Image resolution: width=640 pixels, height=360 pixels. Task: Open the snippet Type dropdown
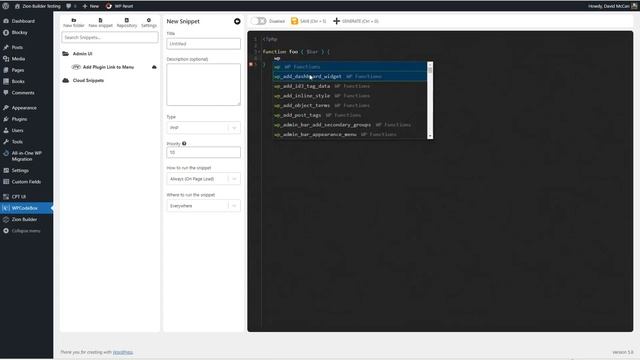[203, 128]
